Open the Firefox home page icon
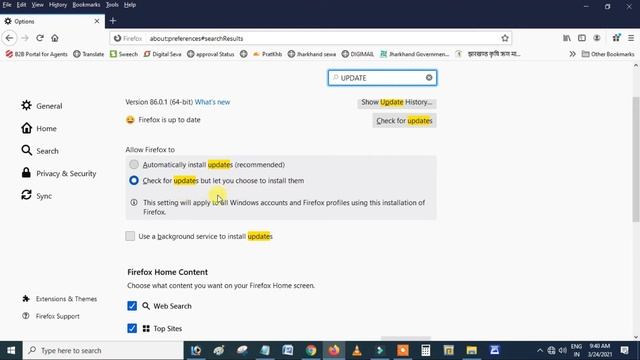Viewport: 640px width, 360px height. point(55,38)
